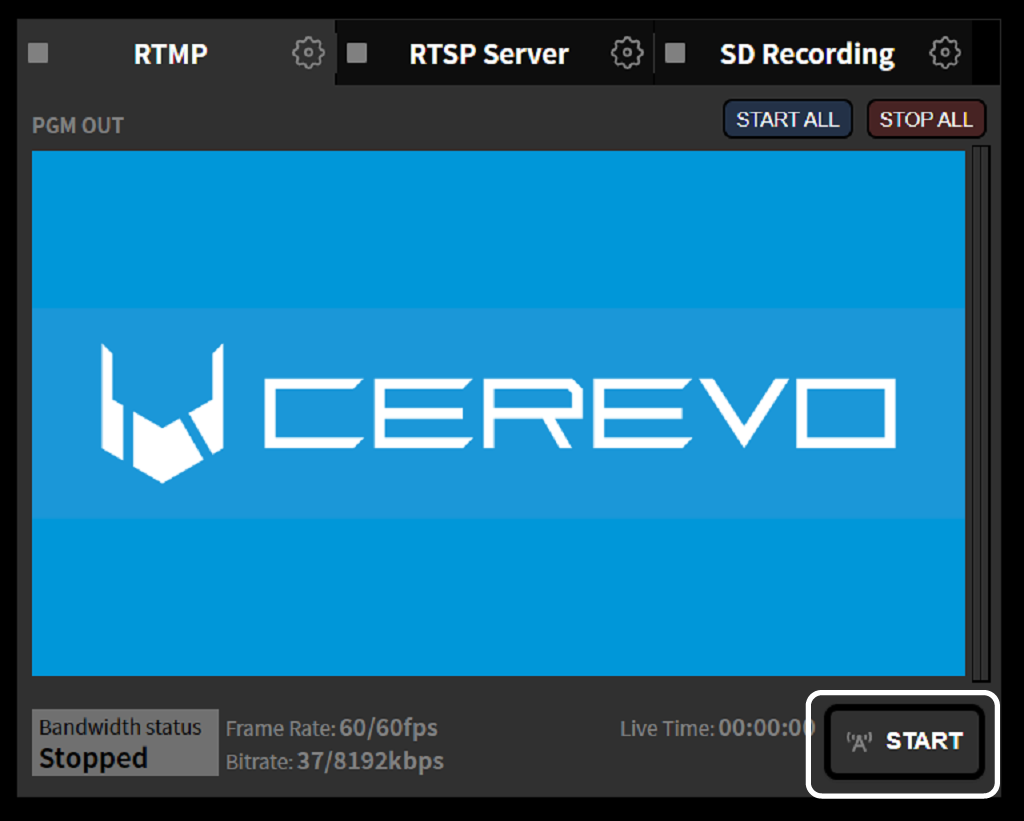Click the PGM OUT label

[x=78, y=126]
